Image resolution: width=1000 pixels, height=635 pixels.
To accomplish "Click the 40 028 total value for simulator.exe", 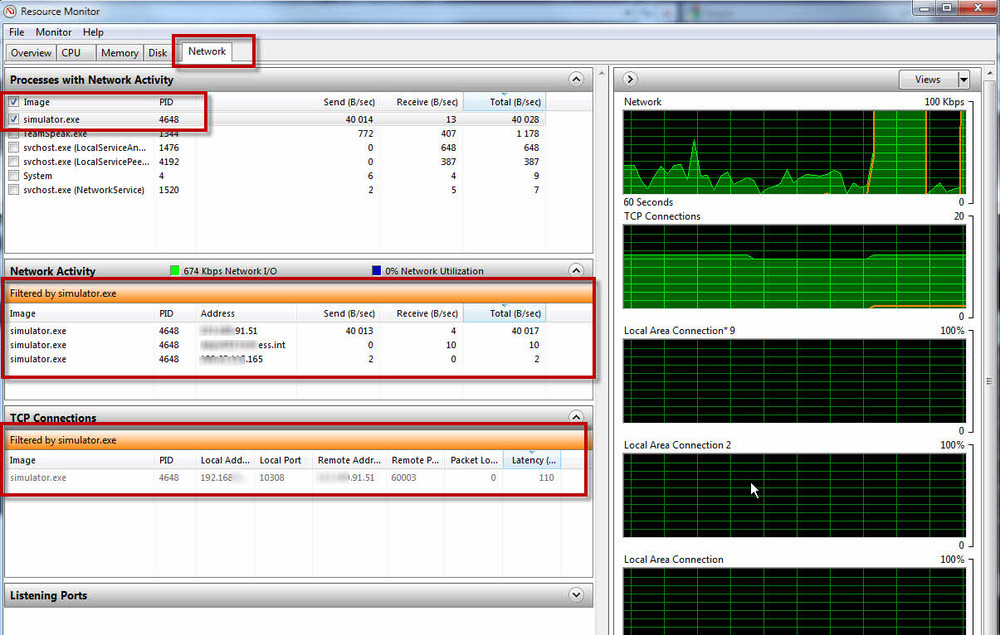I will 525,119.
